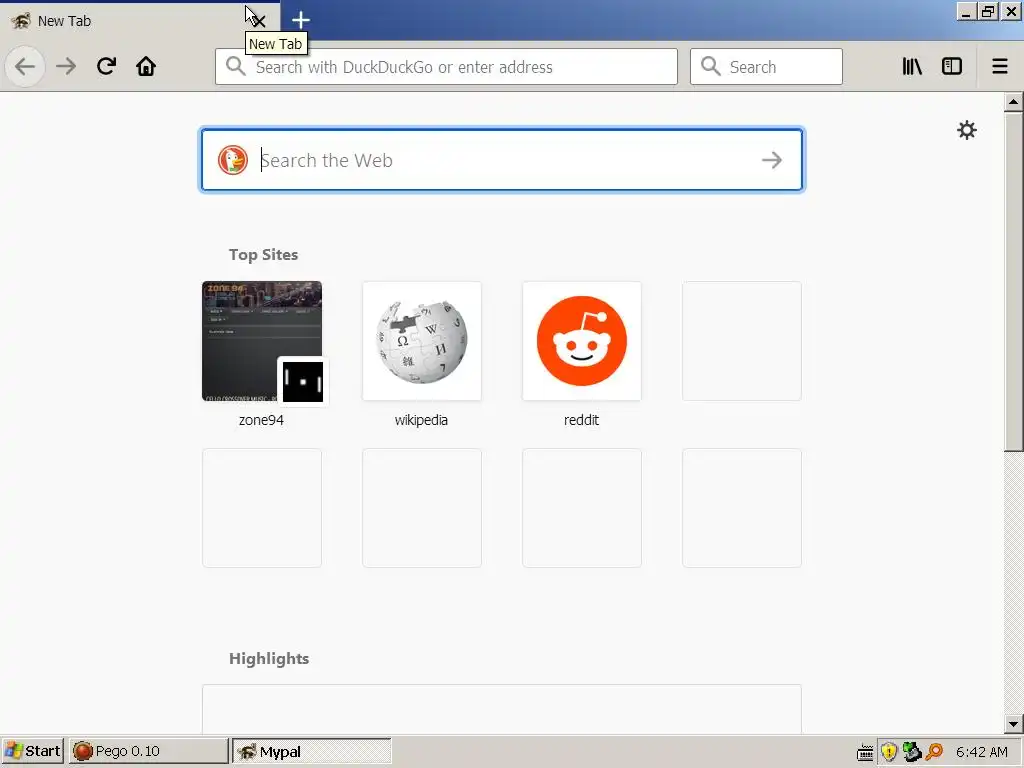
Task: Click the orange magnifier tray icon
Action: point(935,752)
